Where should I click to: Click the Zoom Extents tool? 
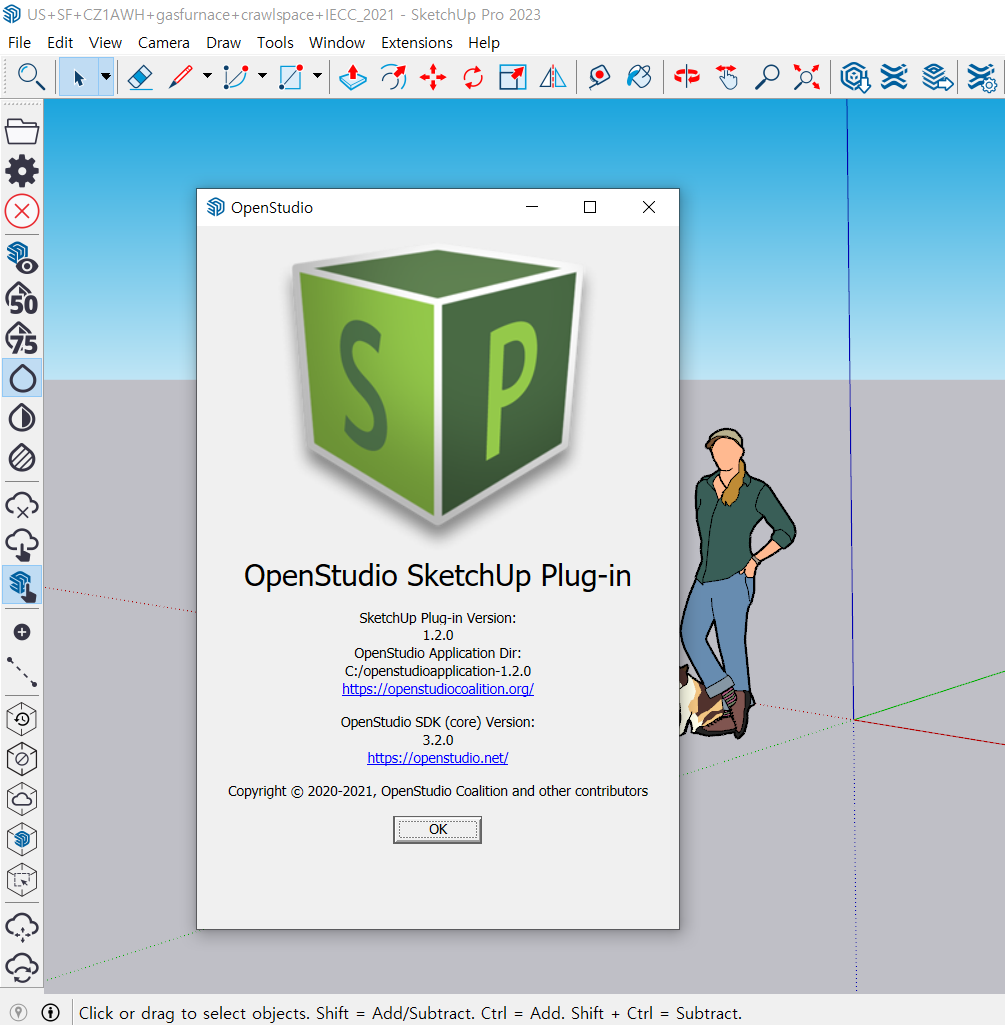tap(806, 77)
